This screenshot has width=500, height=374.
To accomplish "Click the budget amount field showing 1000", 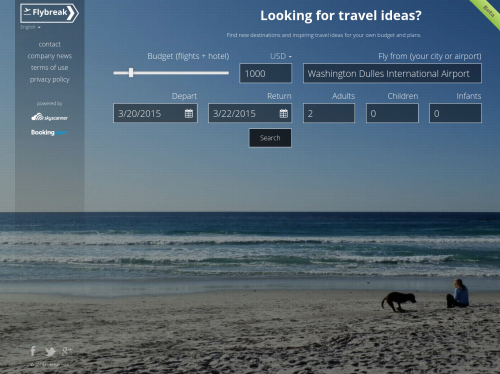I will (x=266, y=73).
